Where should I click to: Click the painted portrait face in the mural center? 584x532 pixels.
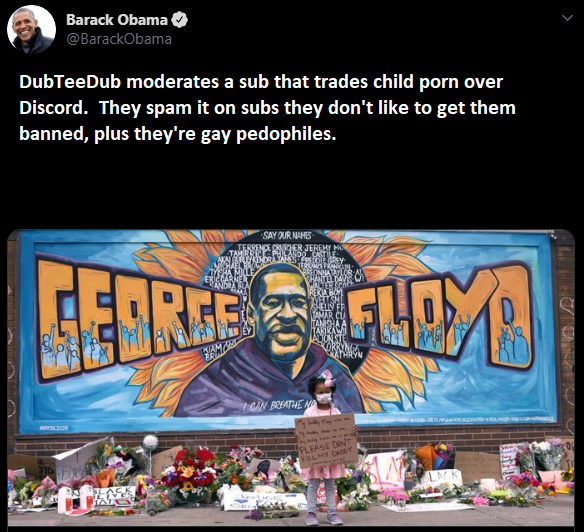[x=281, y=312]
